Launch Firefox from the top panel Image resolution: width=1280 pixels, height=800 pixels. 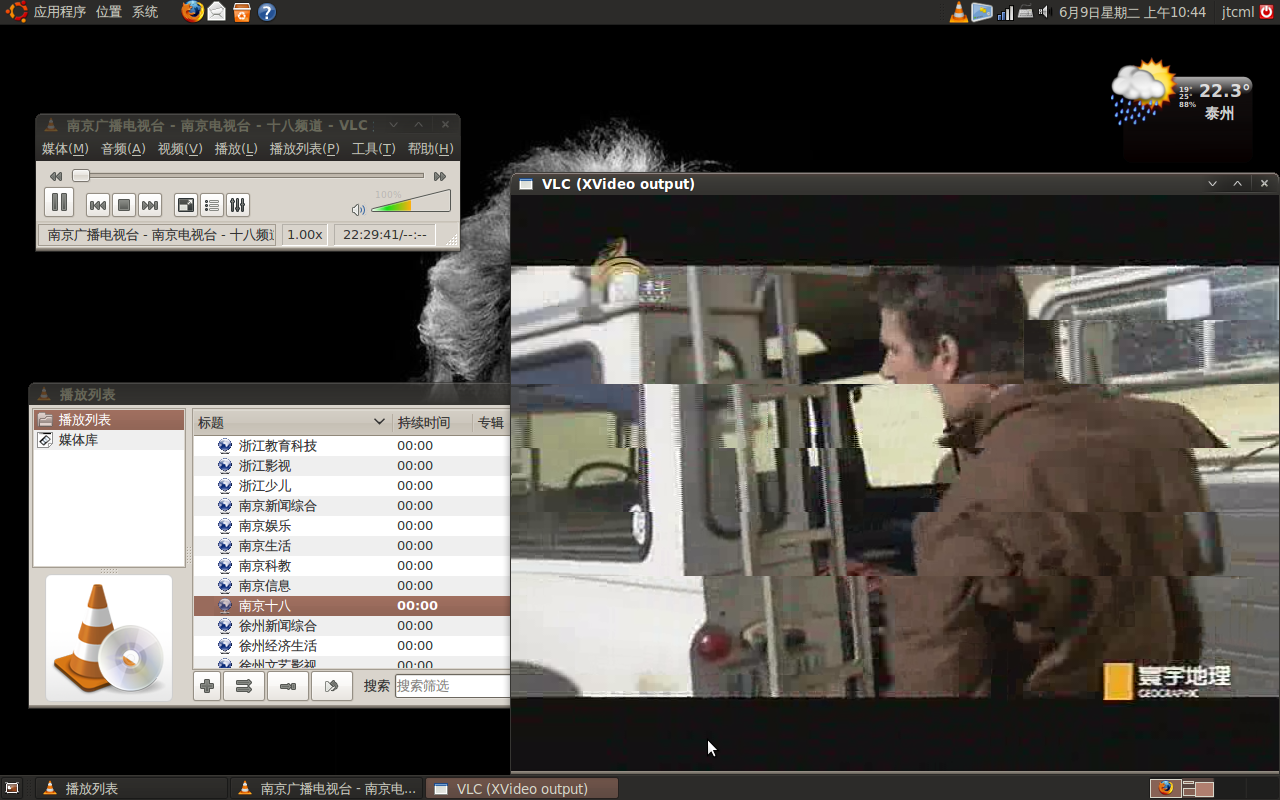(192, 12)
